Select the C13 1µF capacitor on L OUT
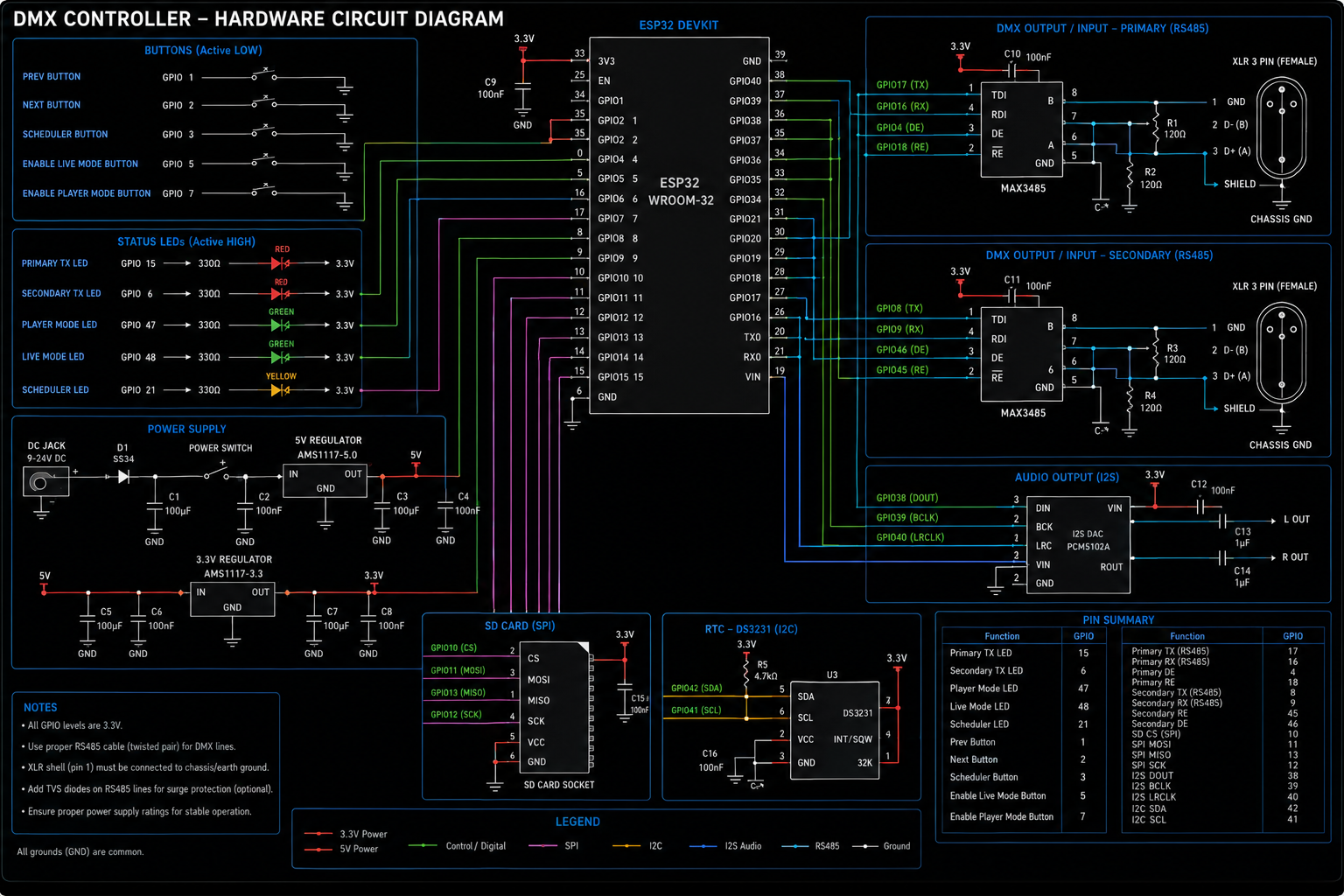Viewport: 1344px width, 896px height. [1223, 521]
